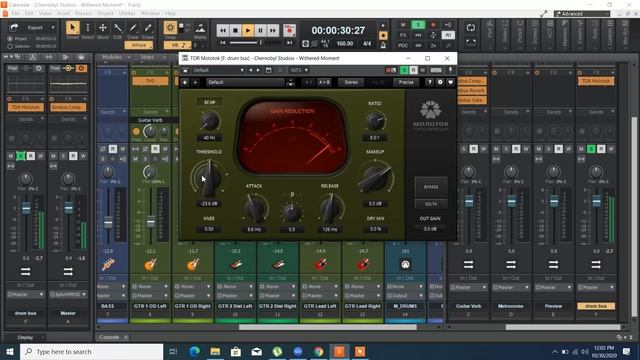Mute the Master strip on left
The image size is (640, 360).
(53, 156)
